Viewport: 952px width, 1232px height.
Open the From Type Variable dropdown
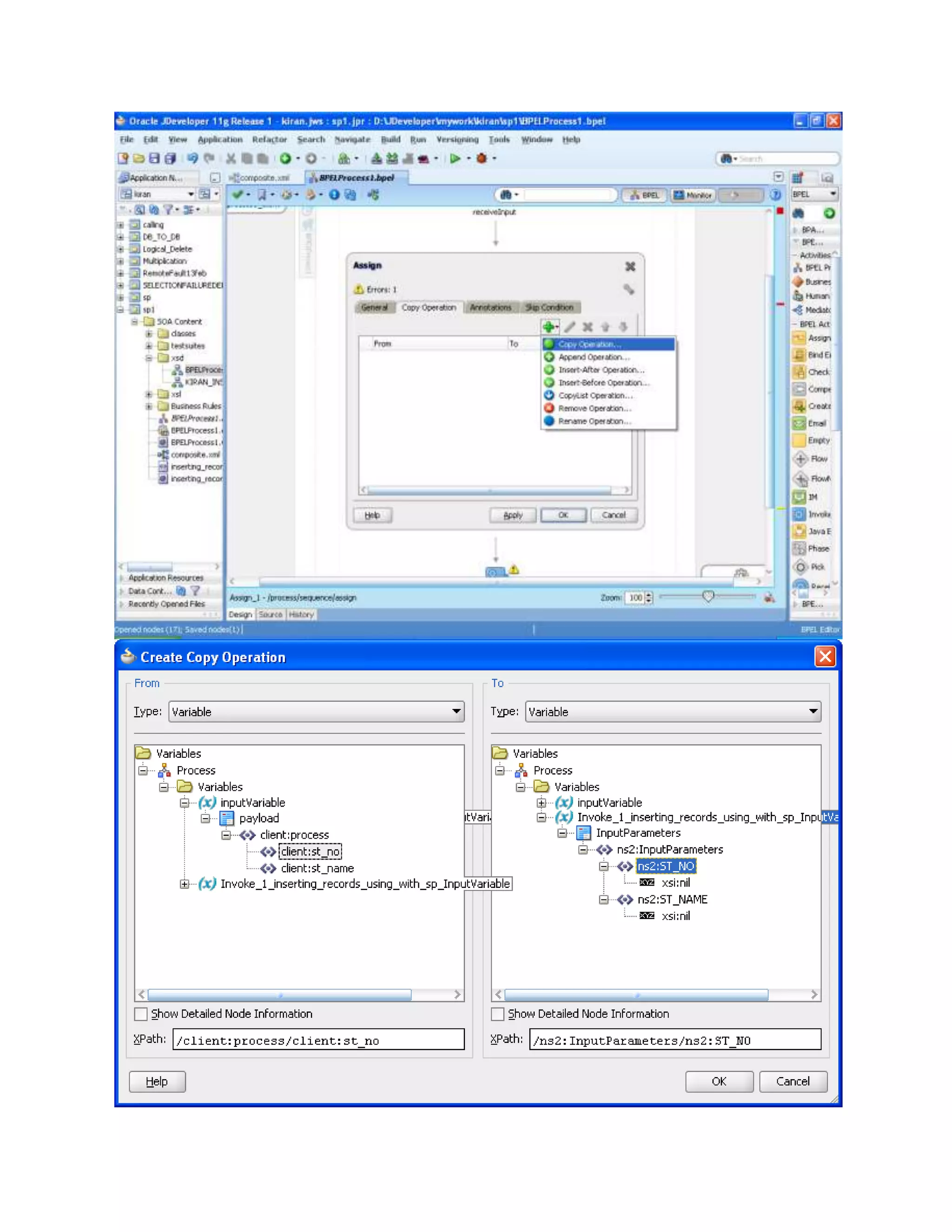click(x=456, y=711)
